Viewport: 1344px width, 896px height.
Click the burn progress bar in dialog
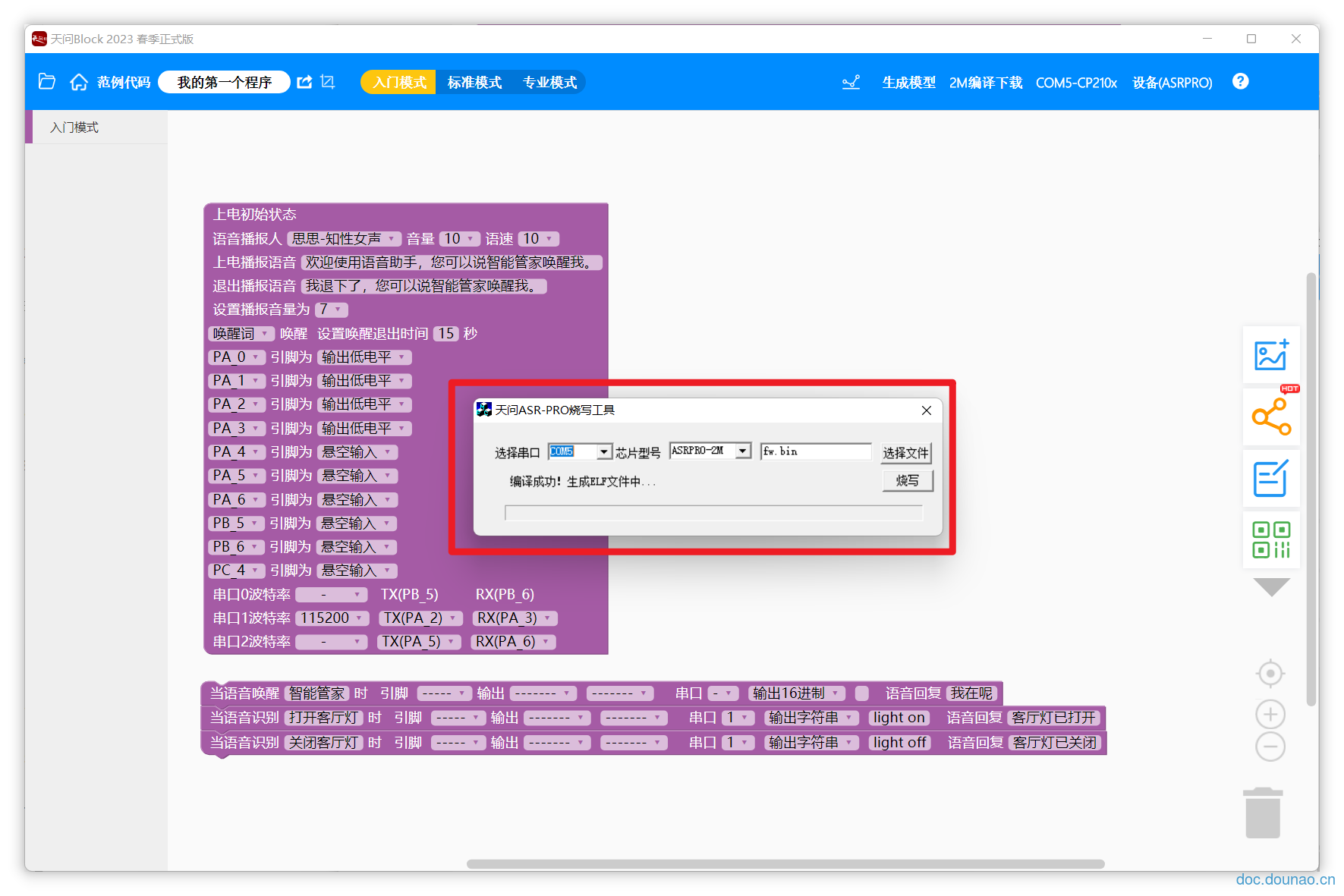pos(713,513)
